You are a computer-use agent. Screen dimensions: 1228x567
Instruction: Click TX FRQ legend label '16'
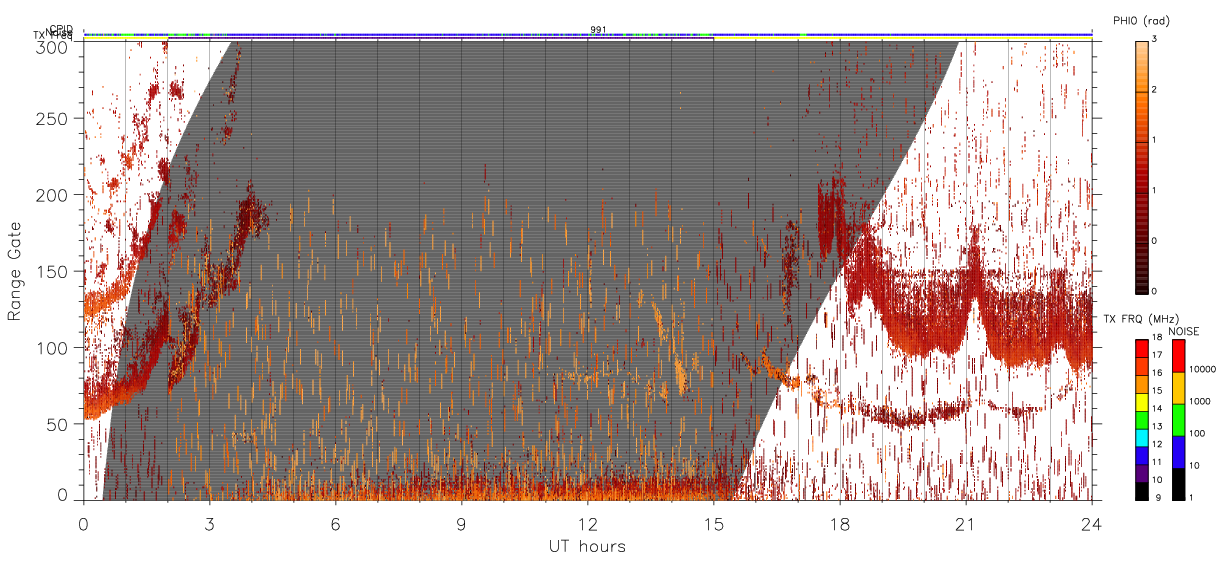1158,373
